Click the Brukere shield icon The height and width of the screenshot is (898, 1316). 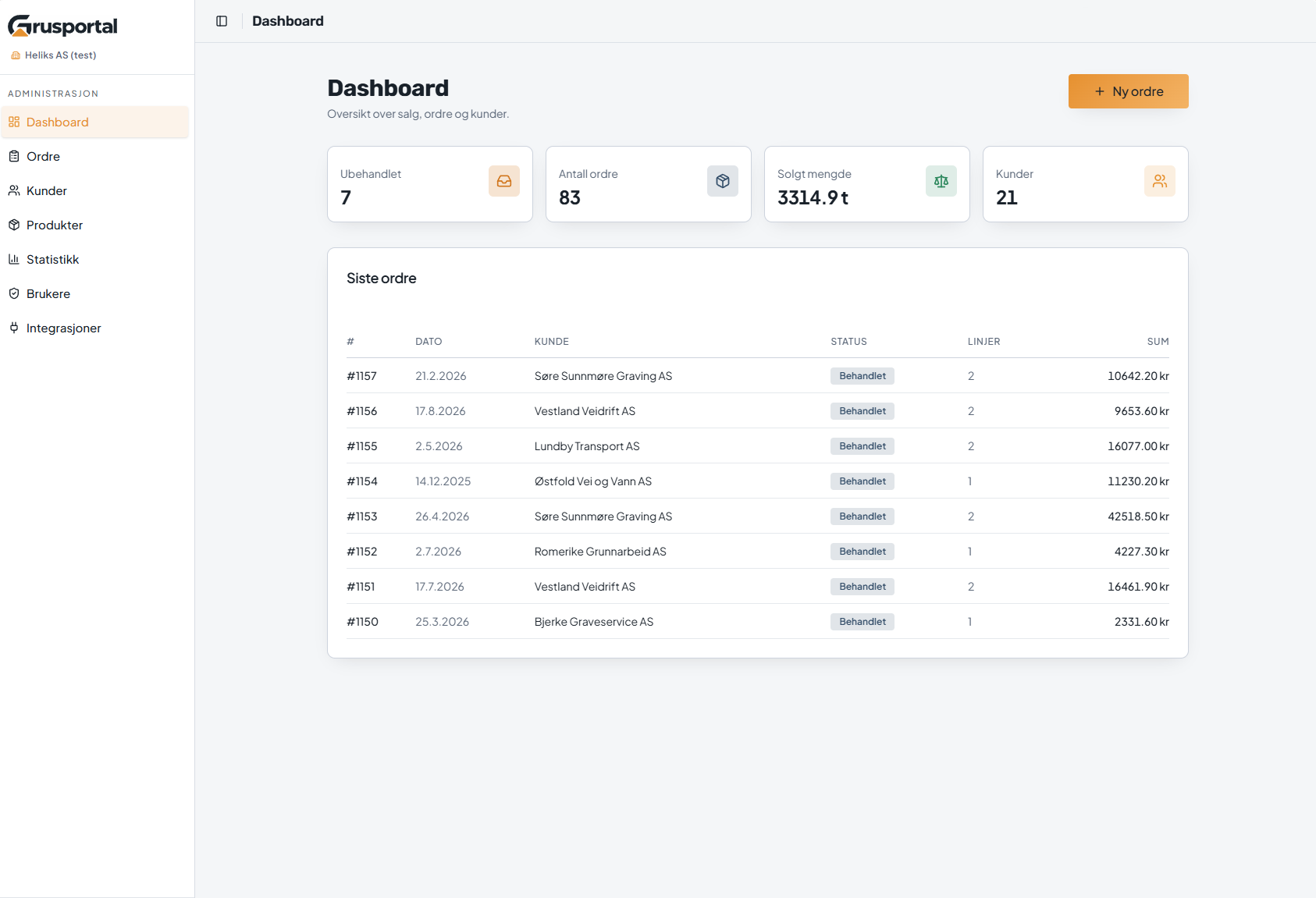tap(14, 293)
